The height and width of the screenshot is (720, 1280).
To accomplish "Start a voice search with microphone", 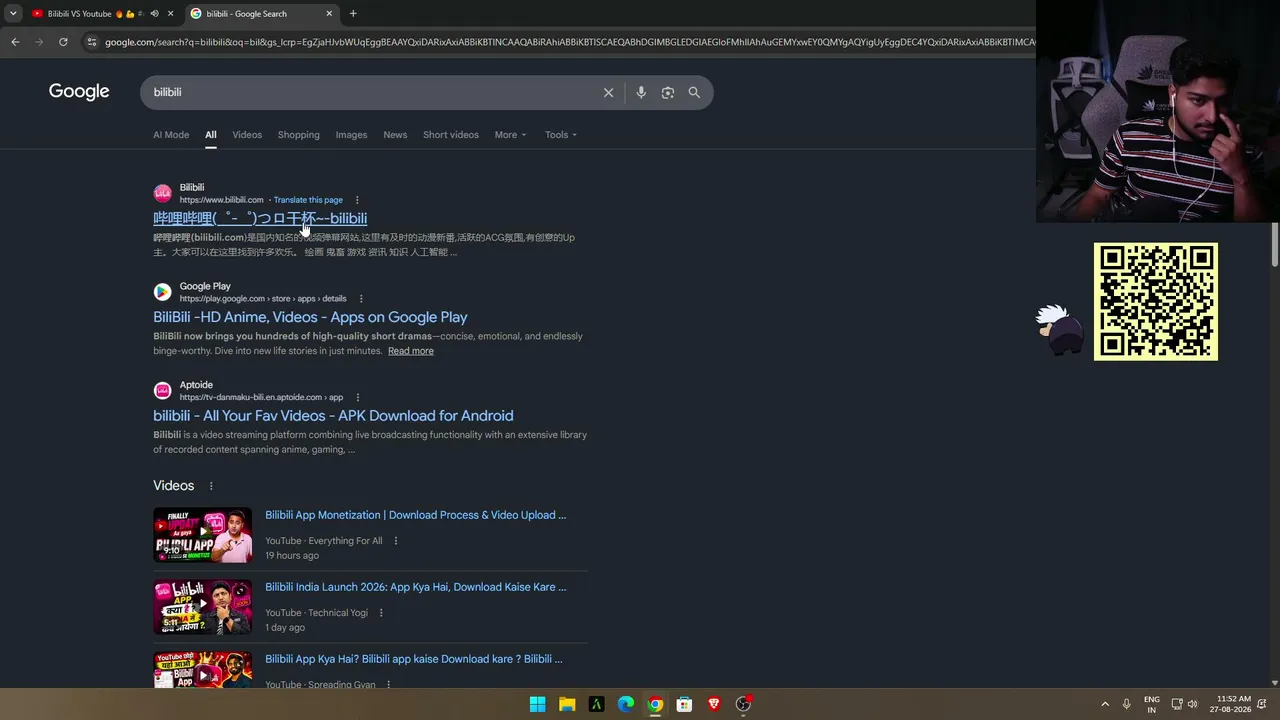I will click(x=641, y=92).
